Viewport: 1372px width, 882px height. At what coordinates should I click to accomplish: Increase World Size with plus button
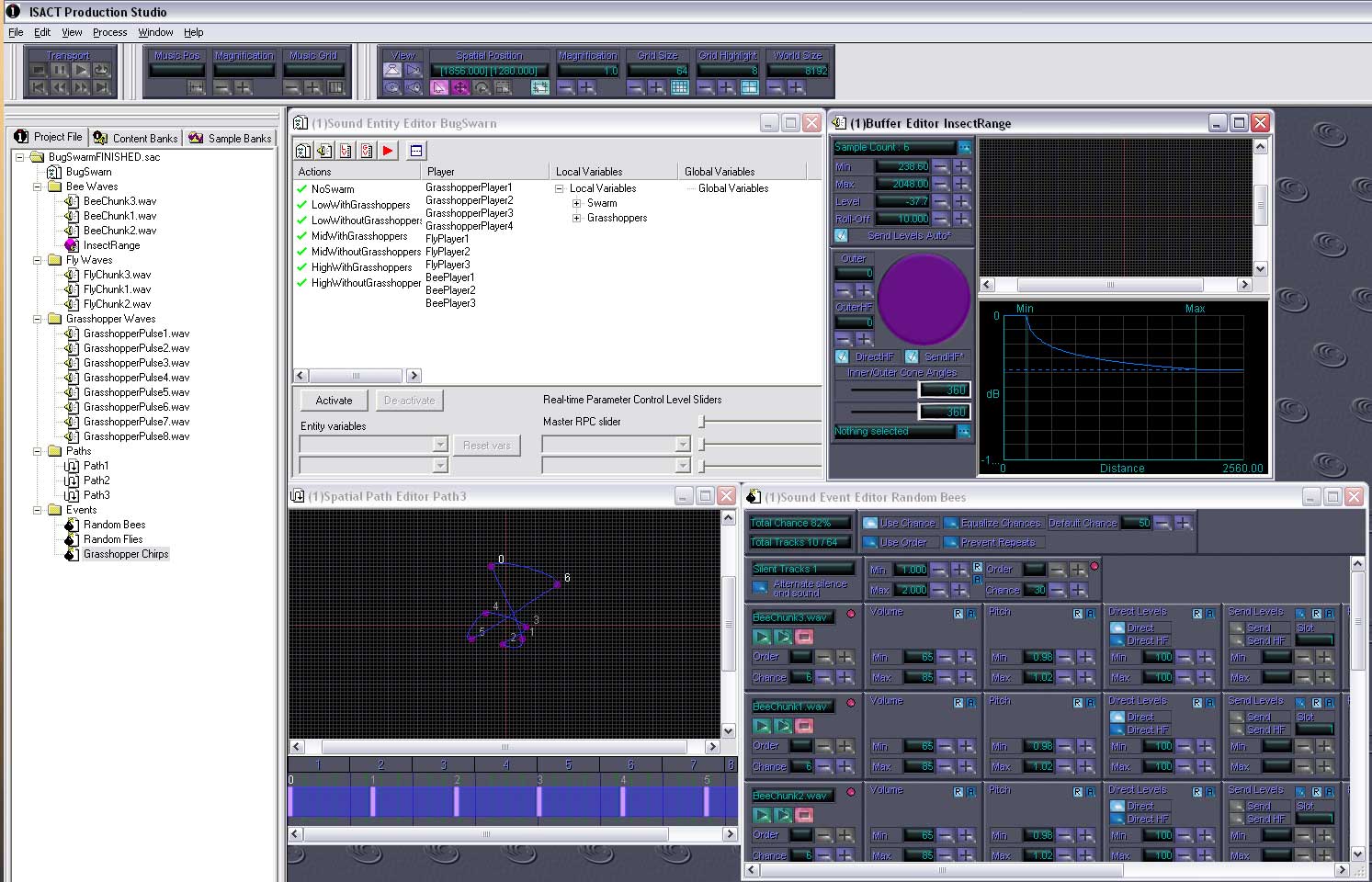pos(796,87)
